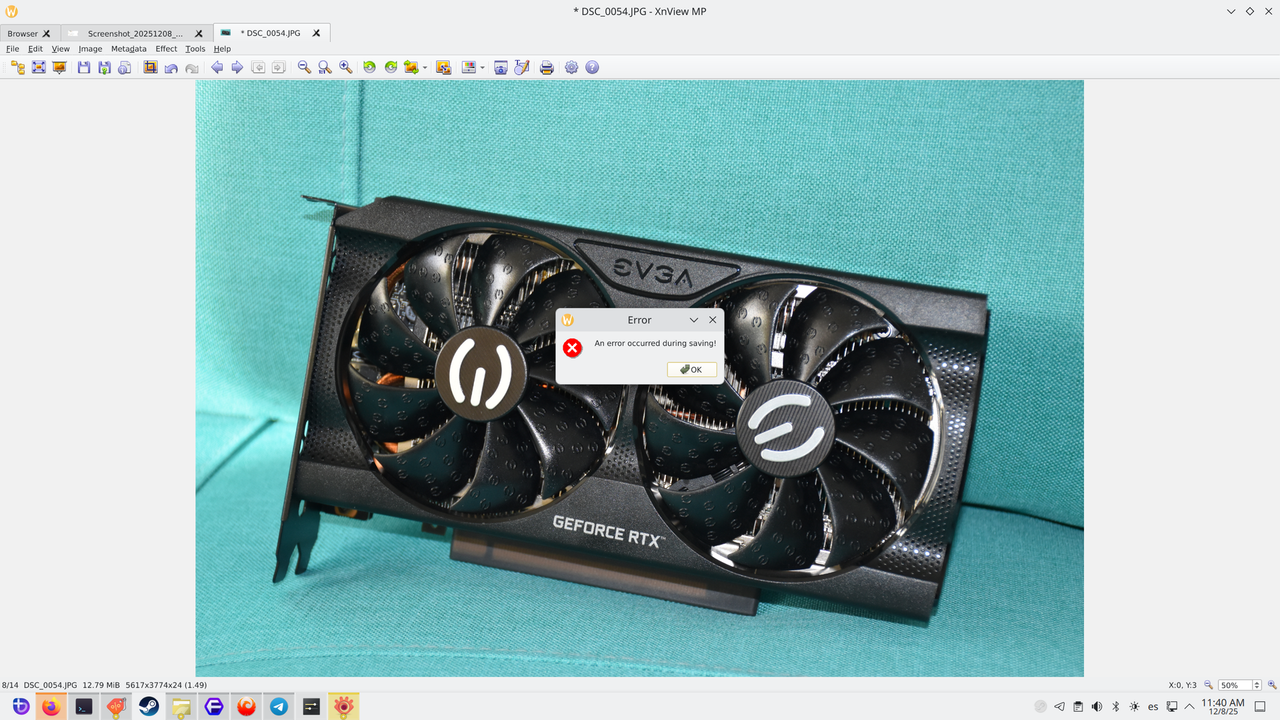Image resolution: width=1280 pixels, height=720 pixels.
Task: Click the Print toolbar icon
Action: click(x=547, y=67)
